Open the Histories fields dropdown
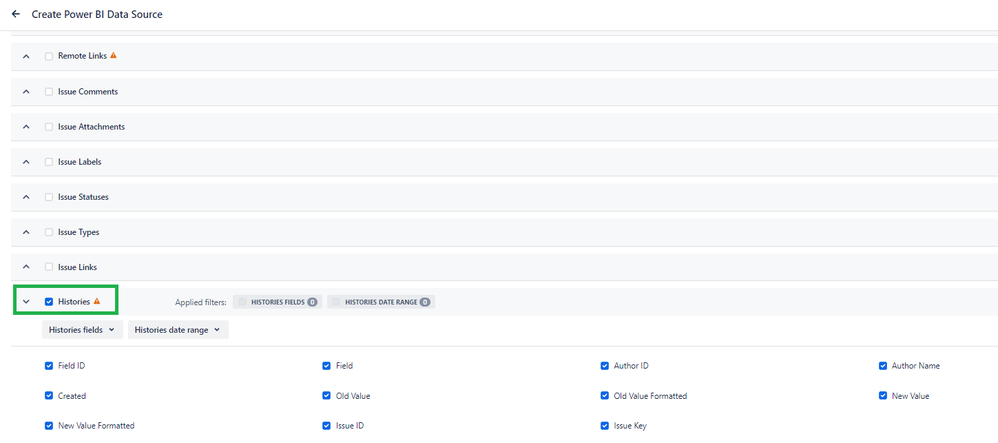 82,330
